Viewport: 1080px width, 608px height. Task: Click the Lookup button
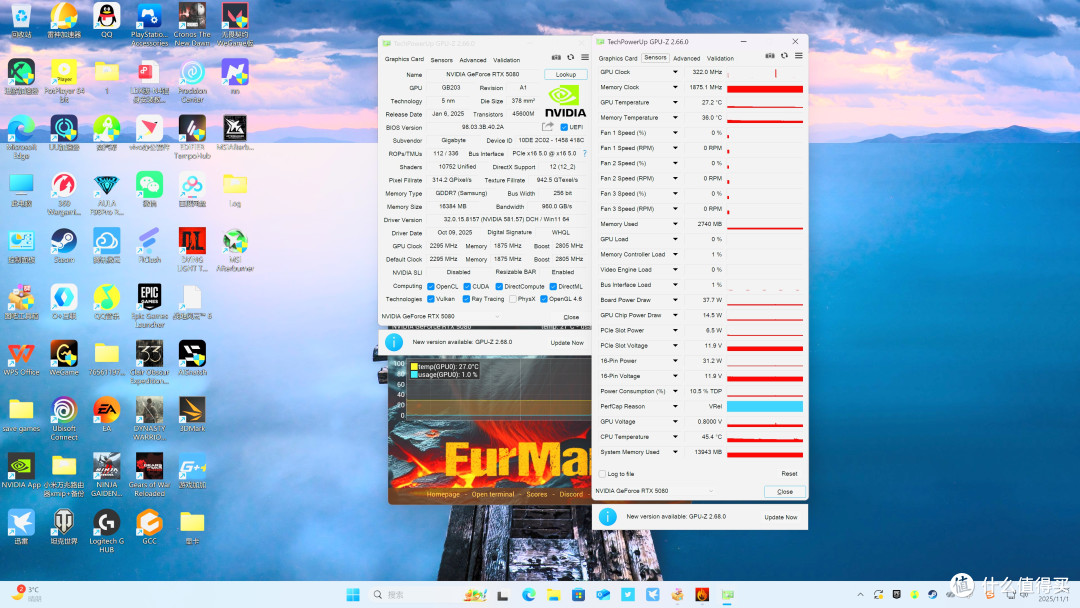[x=565, y=74]
